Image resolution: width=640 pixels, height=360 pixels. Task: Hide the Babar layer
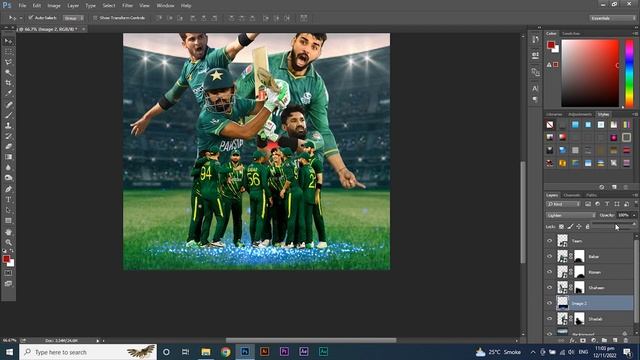pyautogui.click(x=549, y=256)
